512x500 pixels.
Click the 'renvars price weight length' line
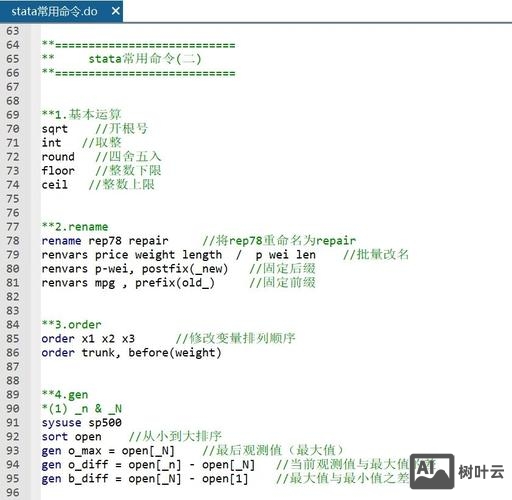(179, 255)
